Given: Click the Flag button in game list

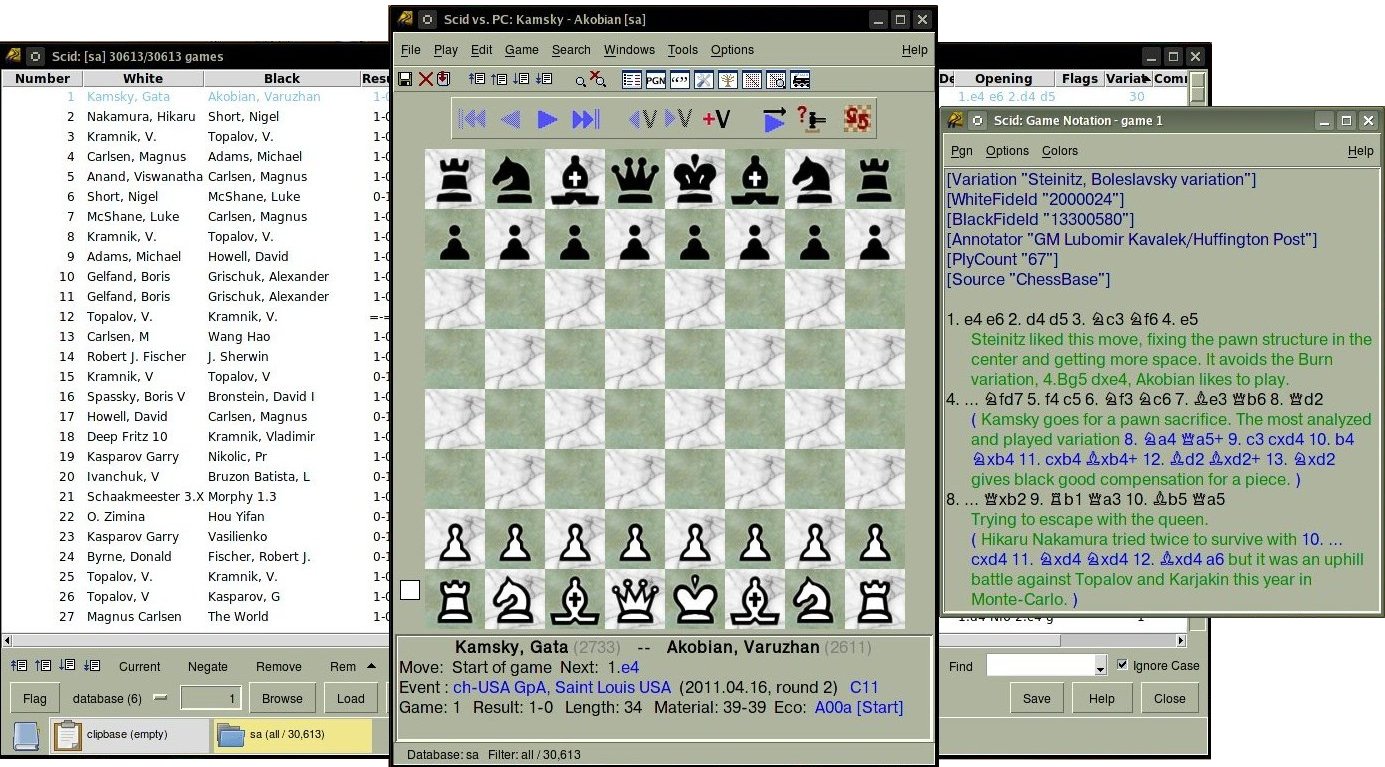Looking at the screenshot, I should tap(35, 699).
